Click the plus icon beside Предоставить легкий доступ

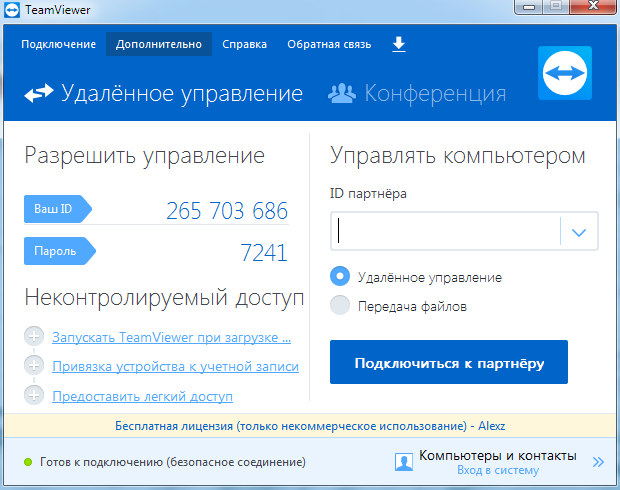point(34,395)
